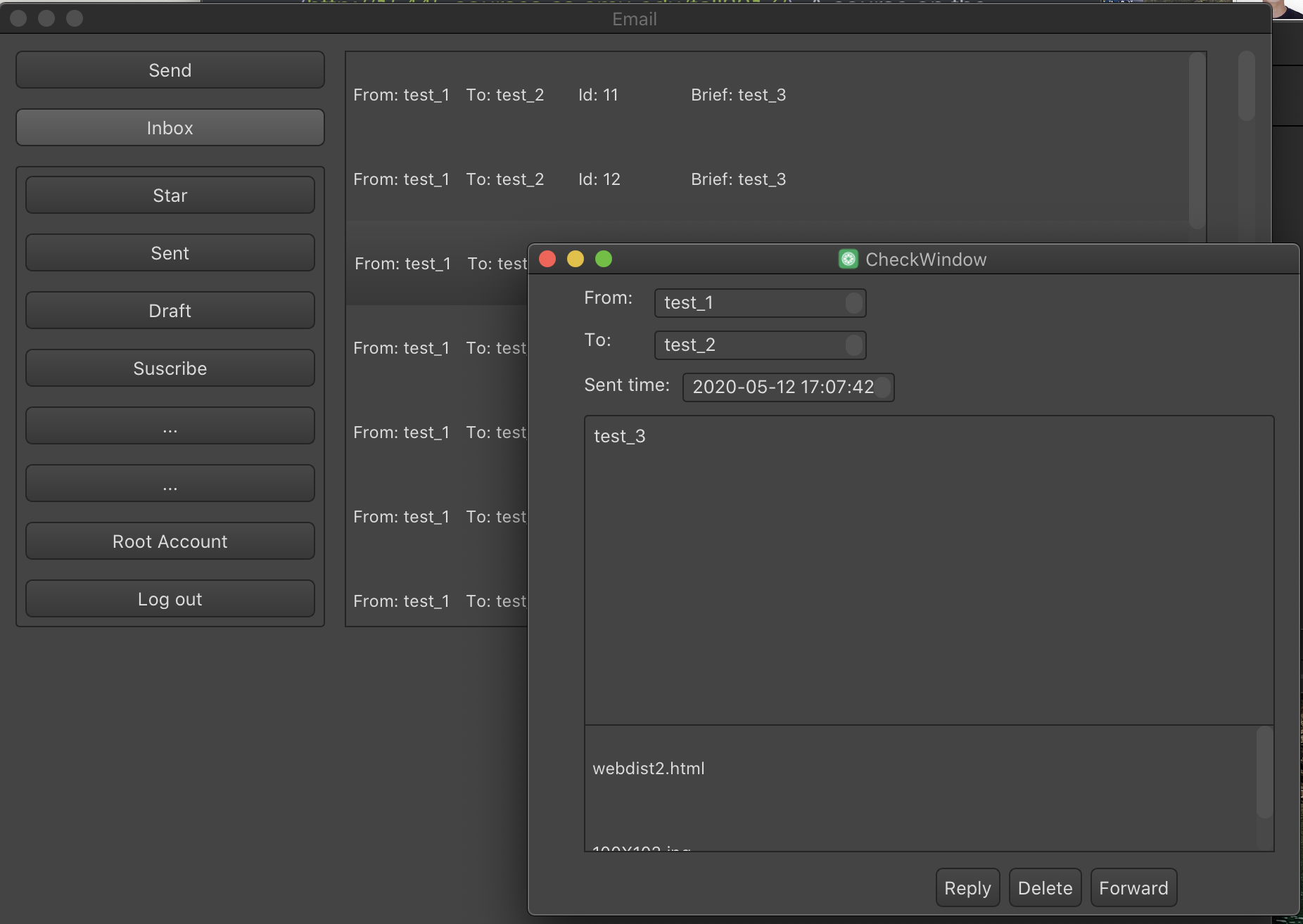This screenshot has width=1303, height=924.
Task: Open the Sent mailbox
Action: [170, 252]
